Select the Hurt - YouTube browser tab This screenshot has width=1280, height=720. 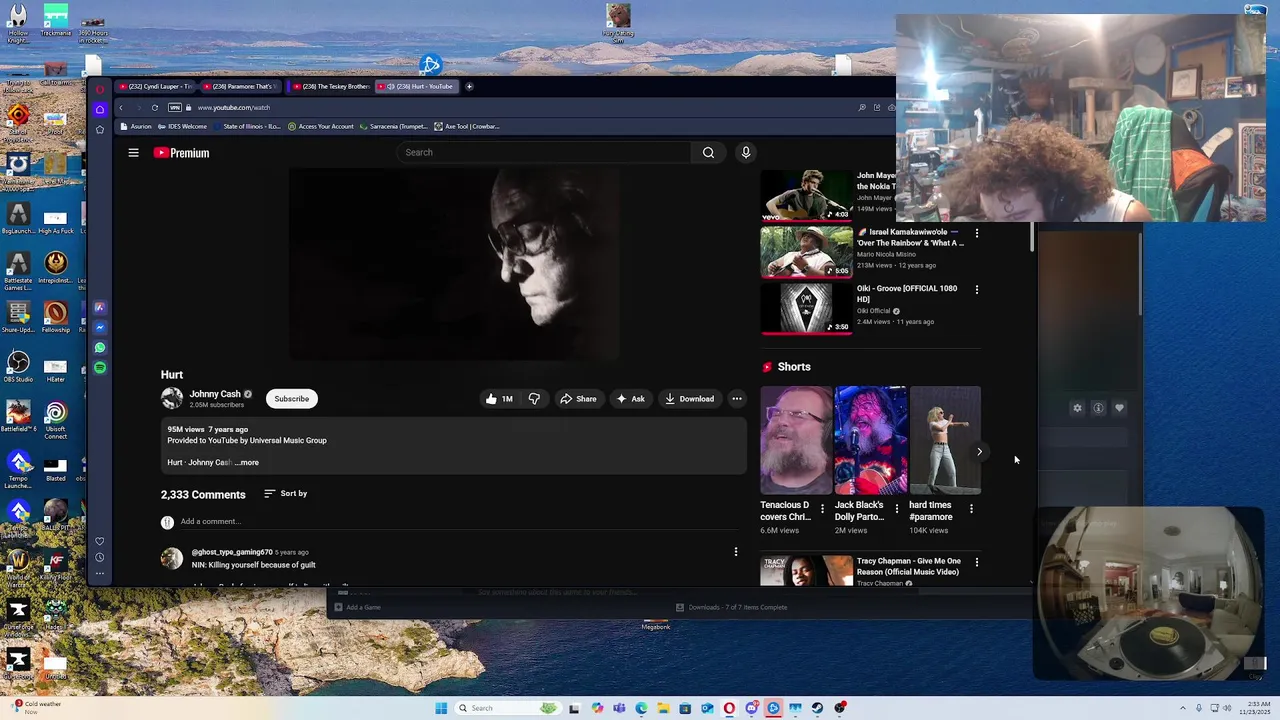[x=418, y=86]
